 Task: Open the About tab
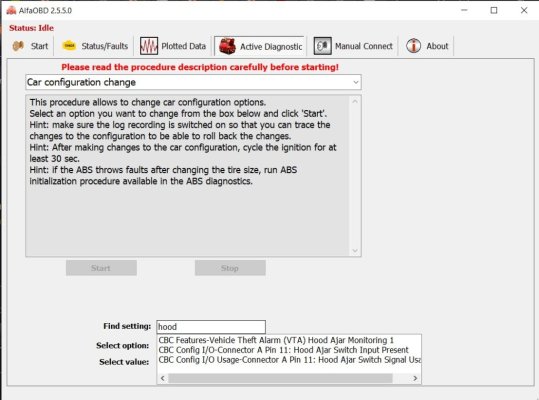[427, 46]
